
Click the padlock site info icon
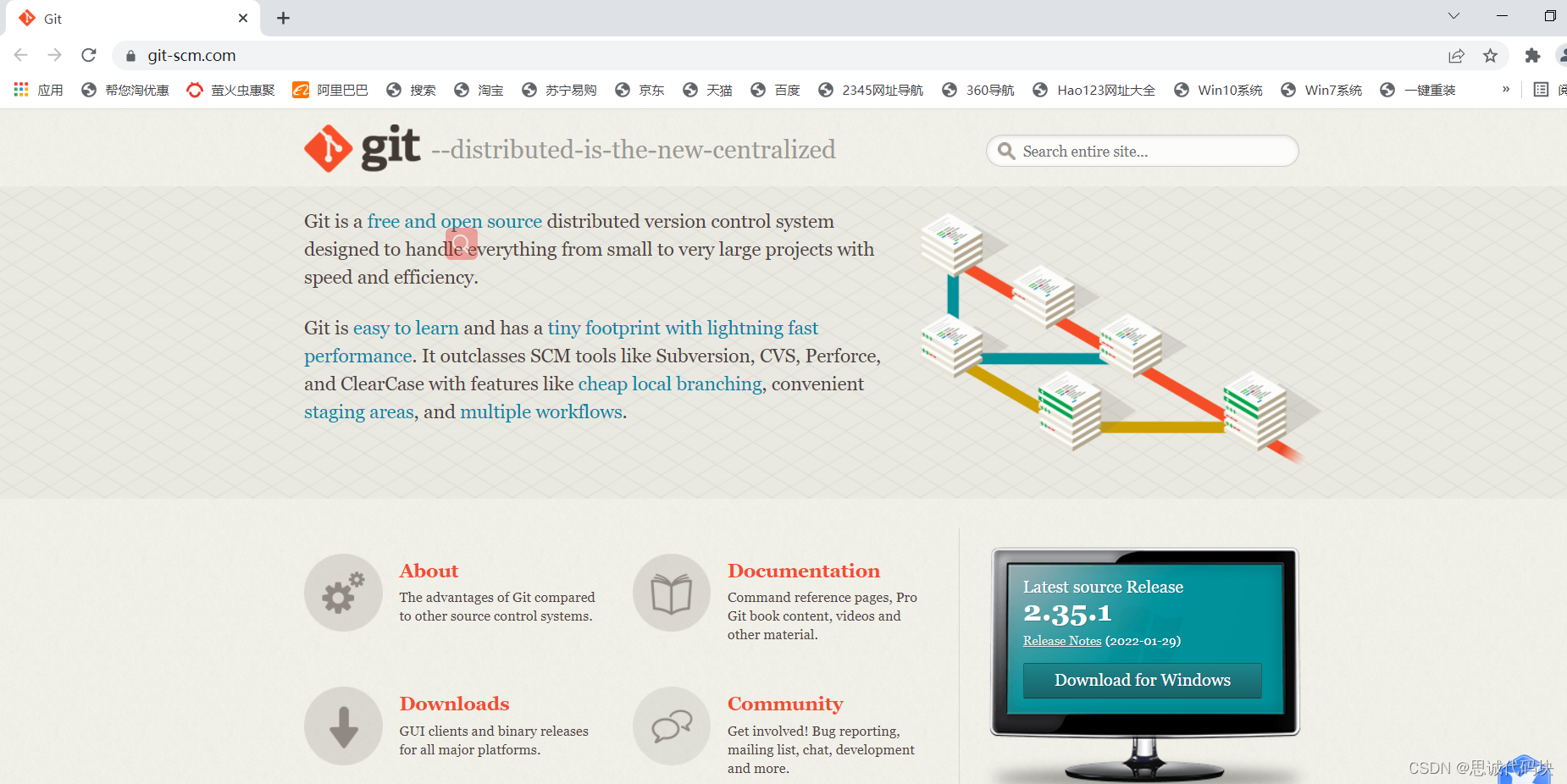click(x=130, y=56)
